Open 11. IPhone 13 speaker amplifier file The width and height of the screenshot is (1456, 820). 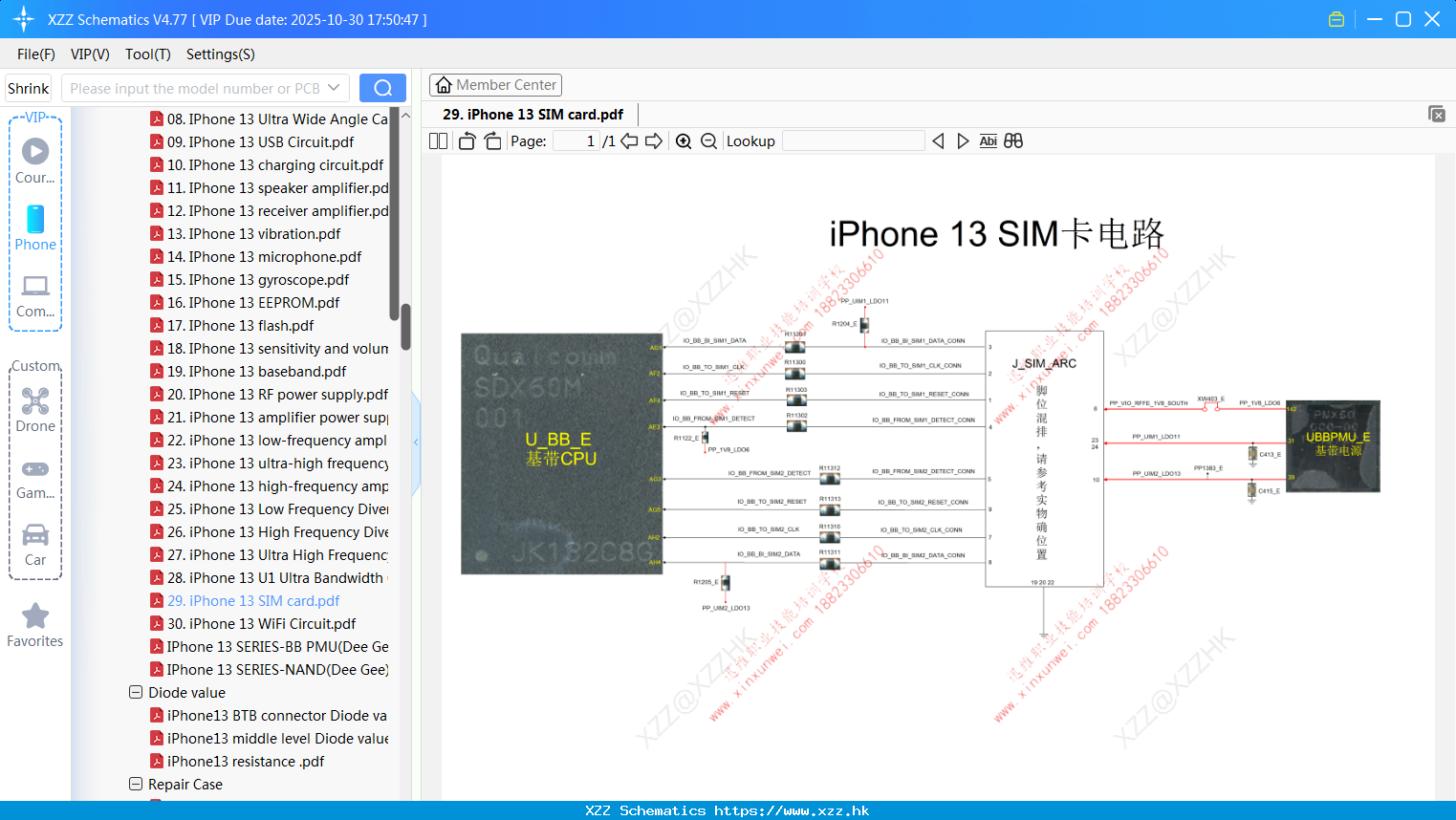pyautogui.click(x=269, y=187)
